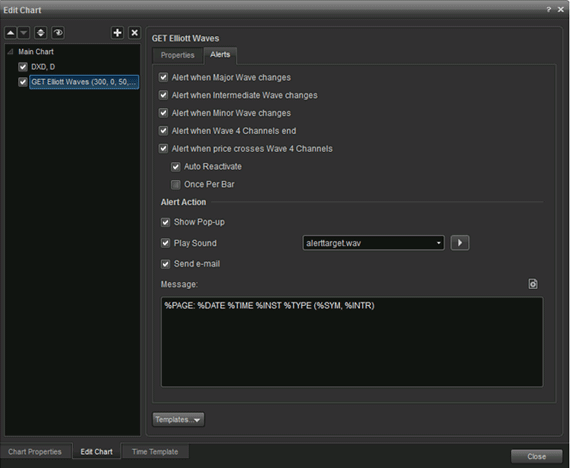
Task: Select GET Elliott Waves tree row
Action: point(84,82)
